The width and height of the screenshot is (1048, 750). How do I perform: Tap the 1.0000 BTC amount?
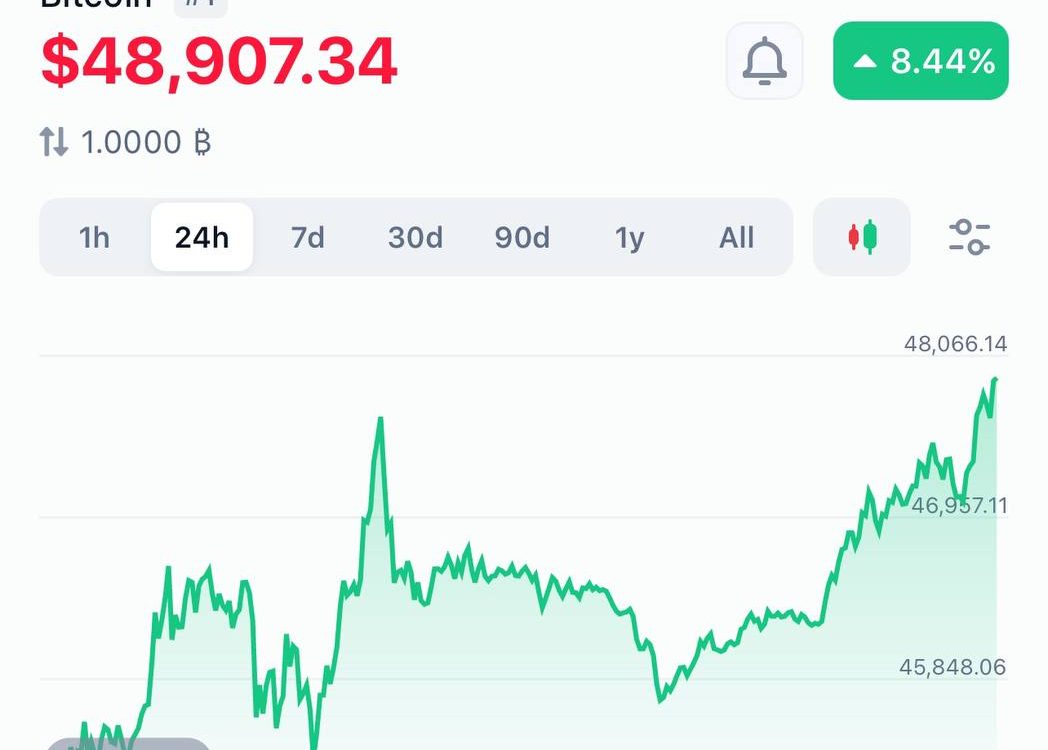[131, 142]
